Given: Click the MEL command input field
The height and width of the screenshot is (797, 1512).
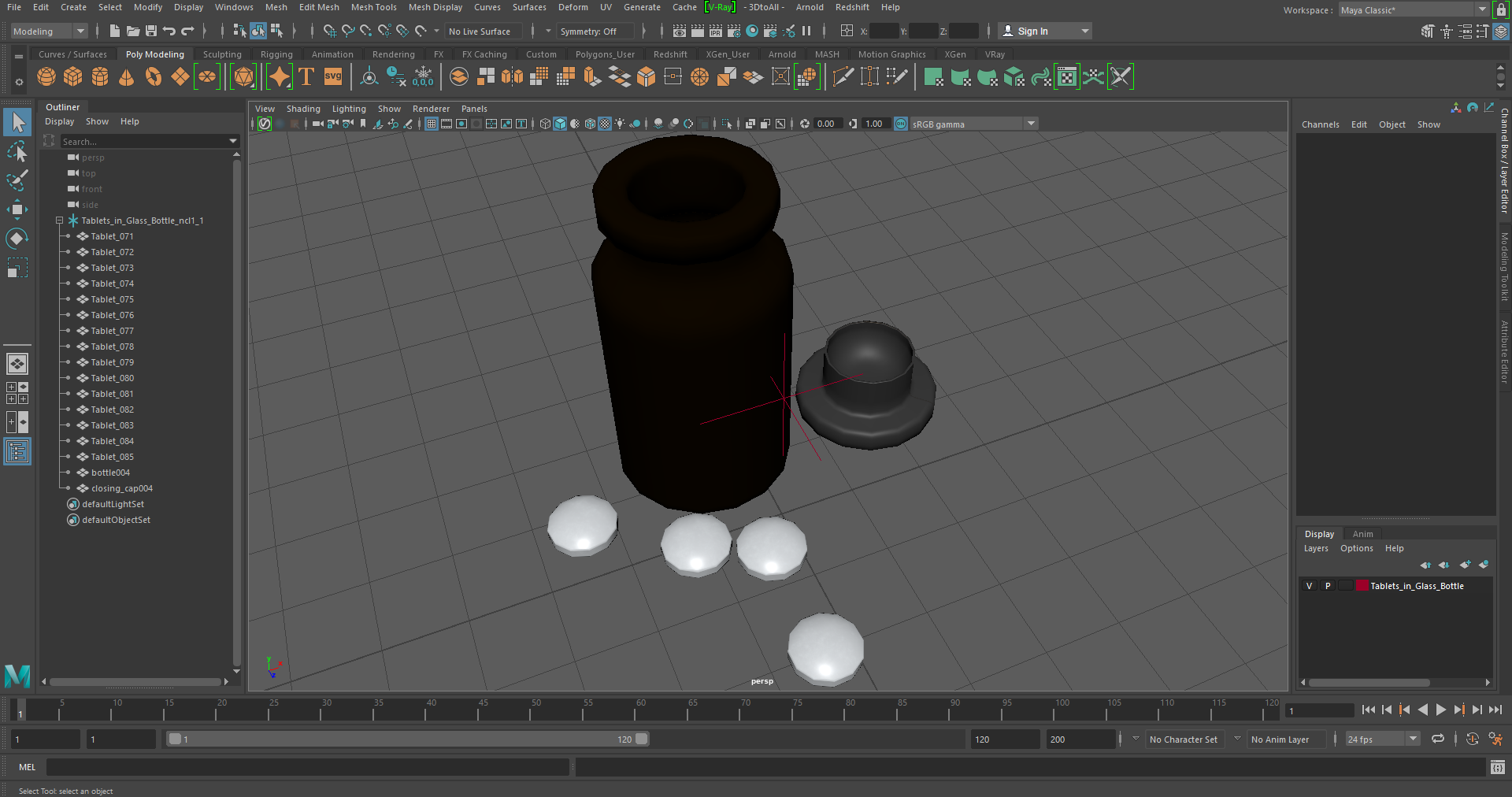Looking at the screenshot, I should (x=307, y=767).
